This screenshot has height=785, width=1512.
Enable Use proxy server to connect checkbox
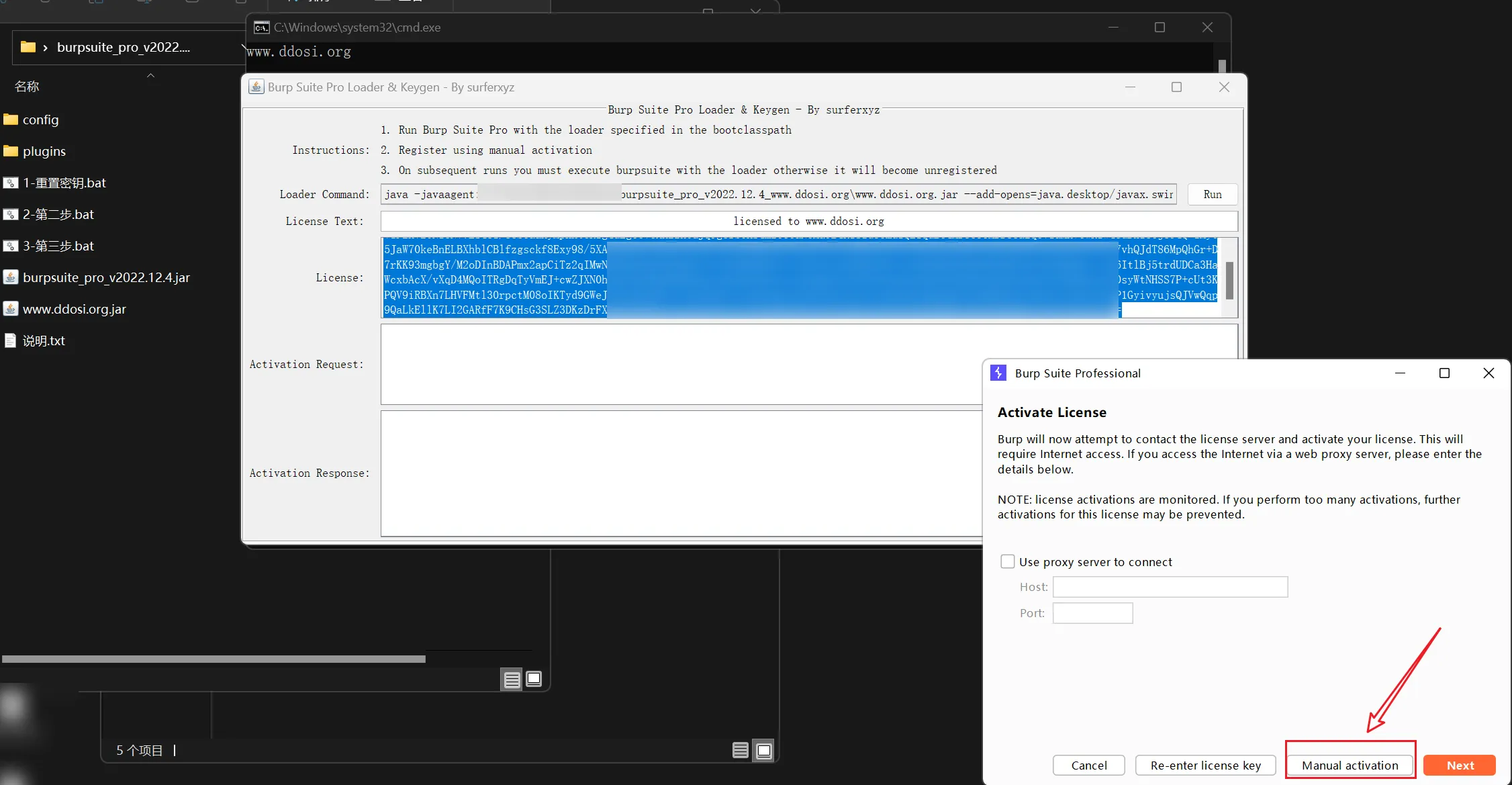(1007, 561)
